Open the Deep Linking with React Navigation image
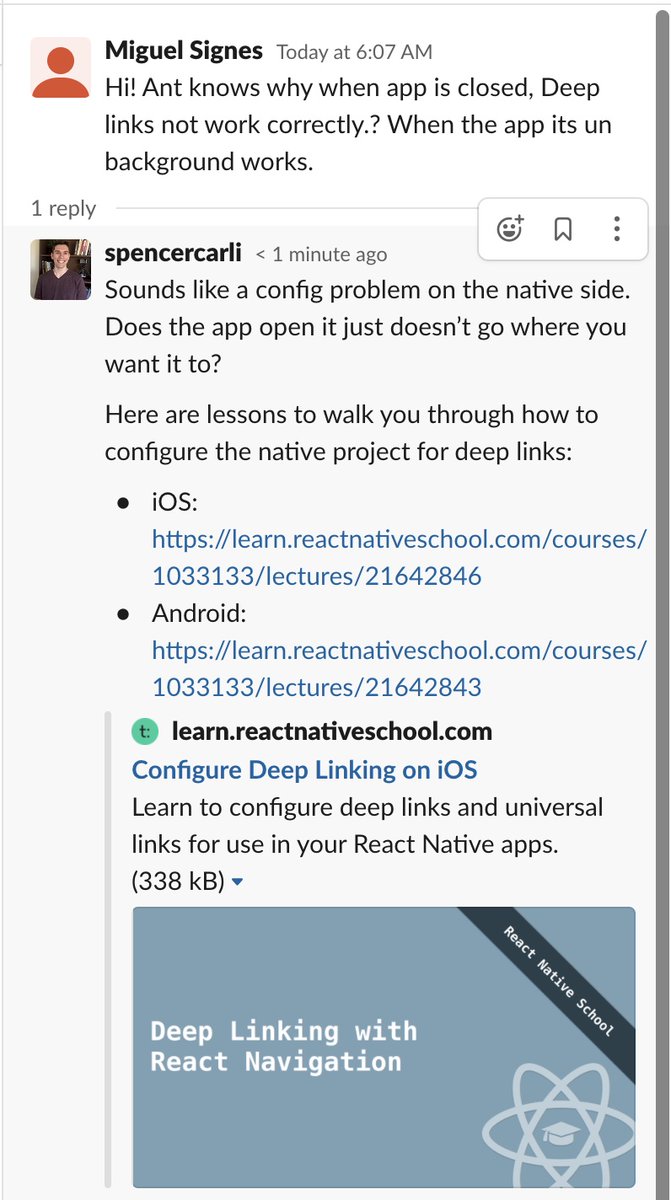 [x=383, y=1046]
